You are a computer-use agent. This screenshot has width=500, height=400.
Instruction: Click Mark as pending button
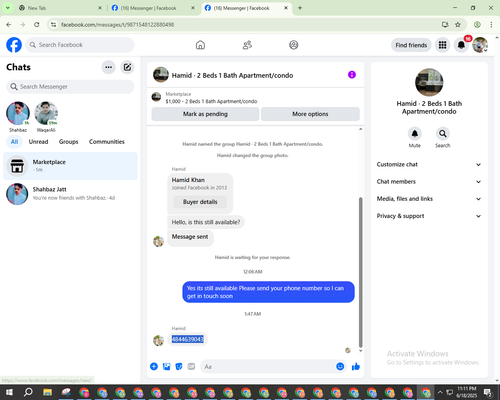(205, 114)
